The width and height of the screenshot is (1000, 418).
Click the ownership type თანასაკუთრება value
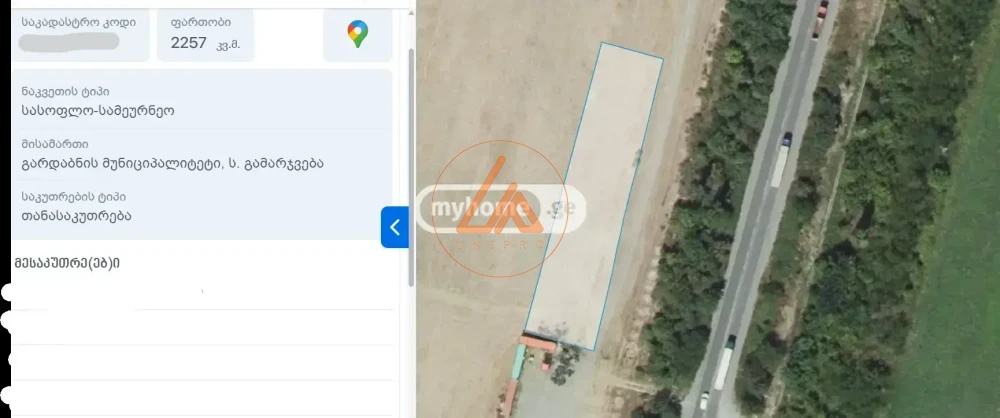coord(76,215)
